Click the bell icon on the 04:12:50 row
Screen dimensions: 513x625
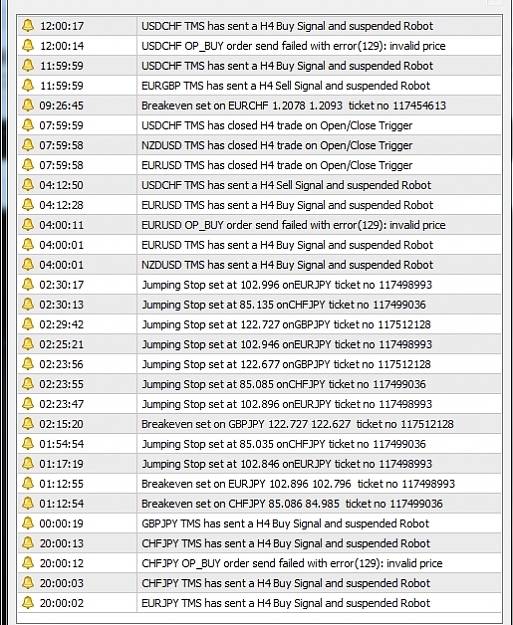tap(28, 185)
